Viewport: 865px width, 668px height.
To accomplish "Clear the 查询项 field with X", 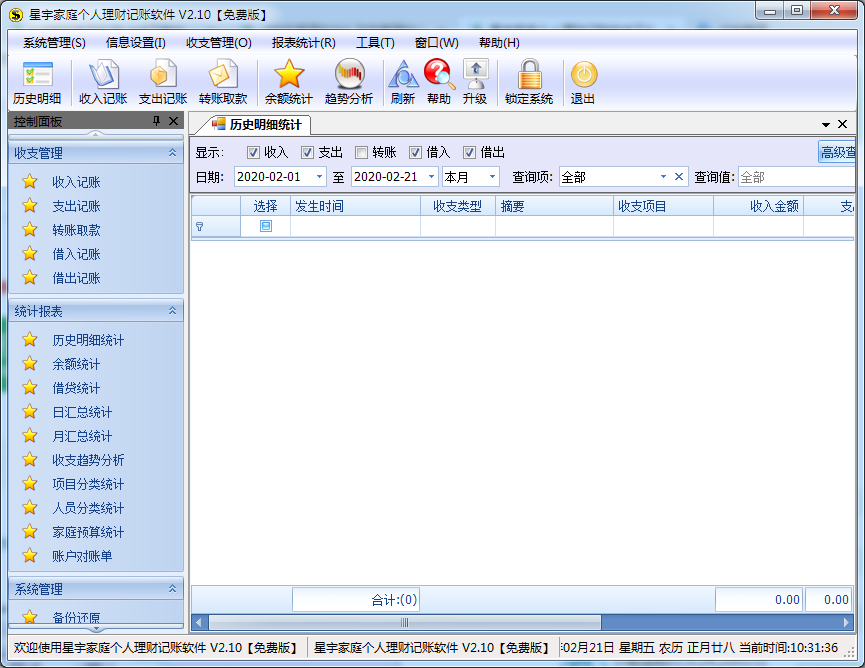I will [679, 177].
